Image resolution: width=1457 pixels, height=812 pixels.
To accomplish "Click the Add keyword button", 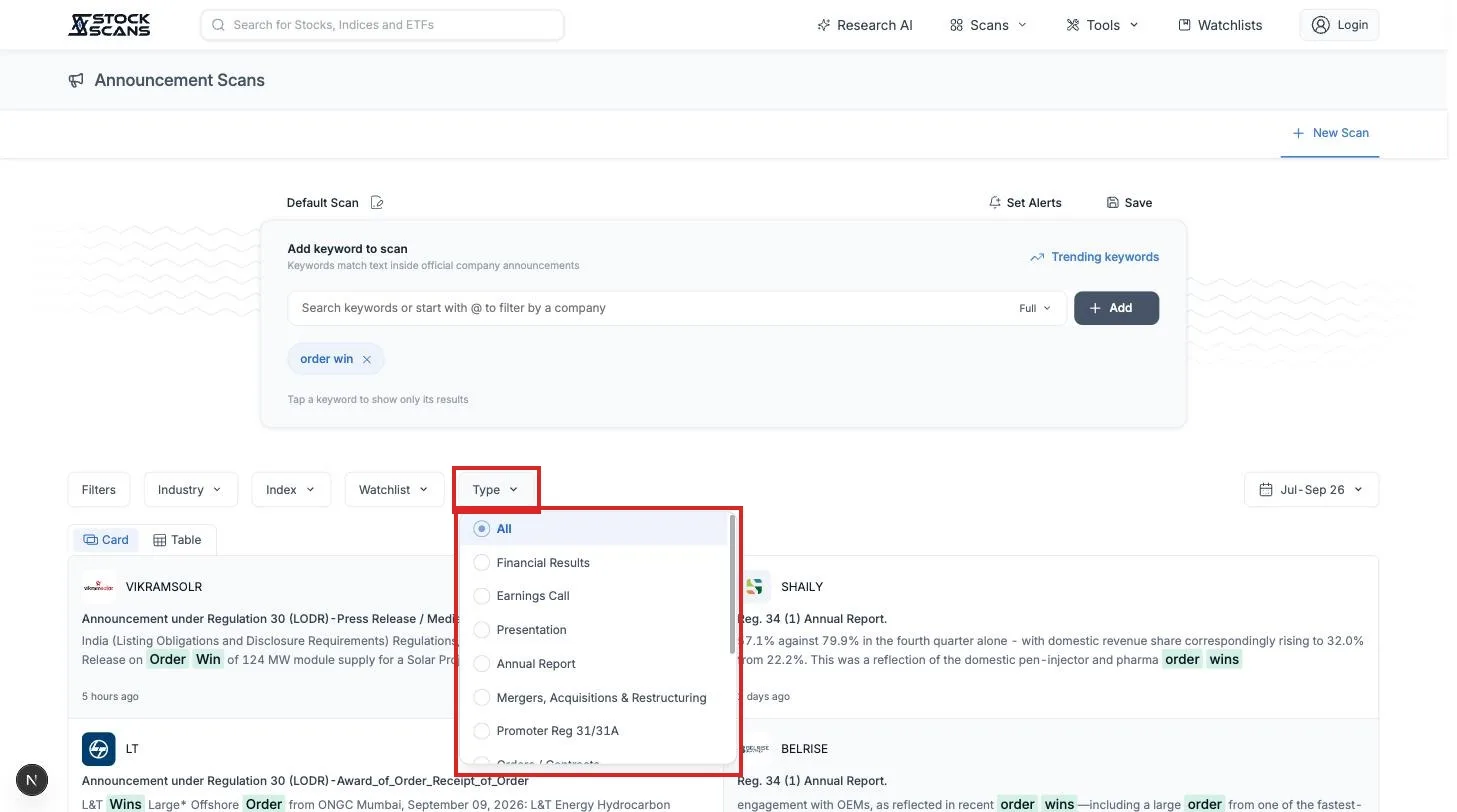I will [1116, 308].
